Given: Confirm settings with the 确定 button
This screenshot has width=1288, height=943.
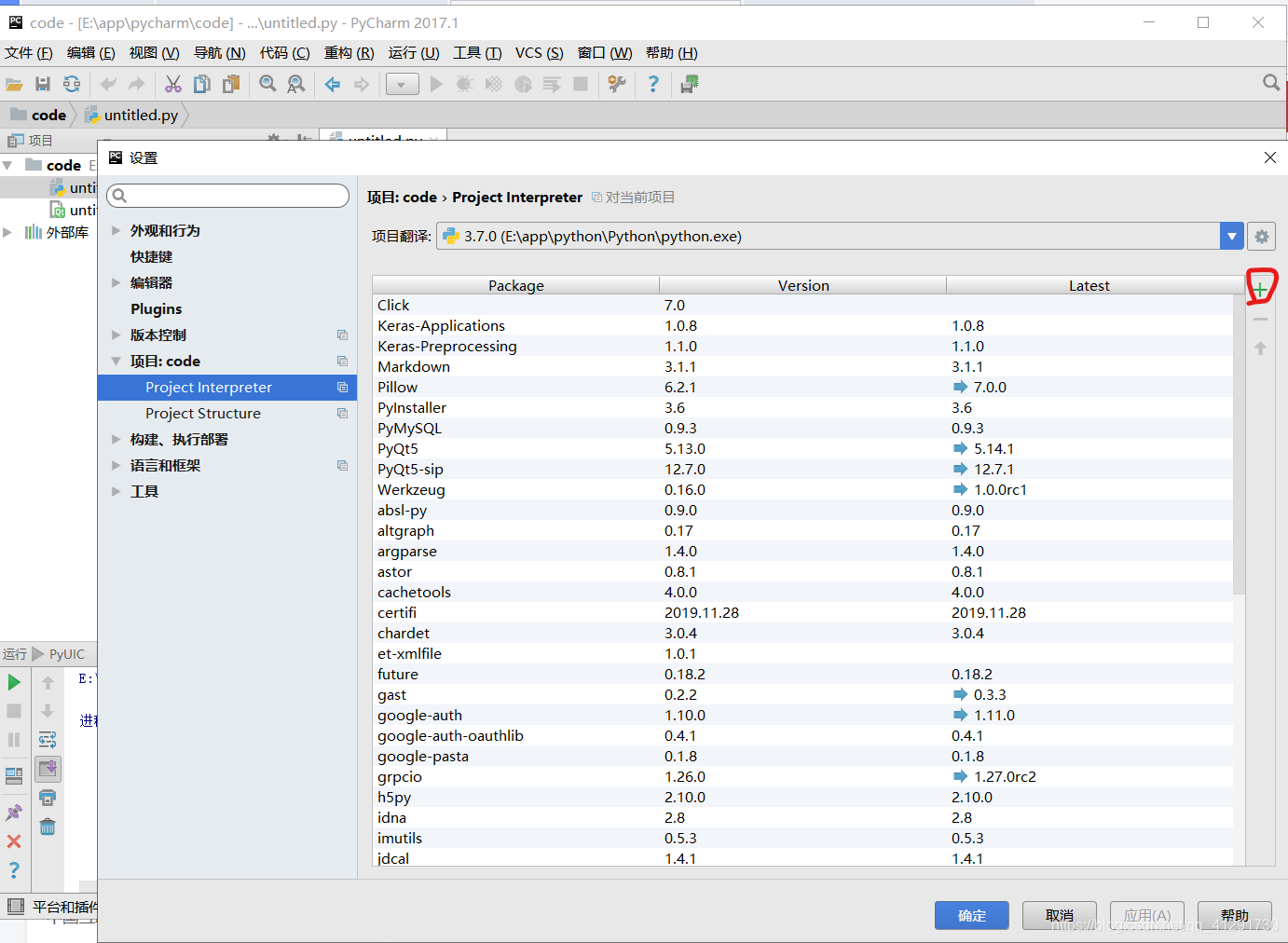Looking at the screenshot, I should (x=971, y=915).
